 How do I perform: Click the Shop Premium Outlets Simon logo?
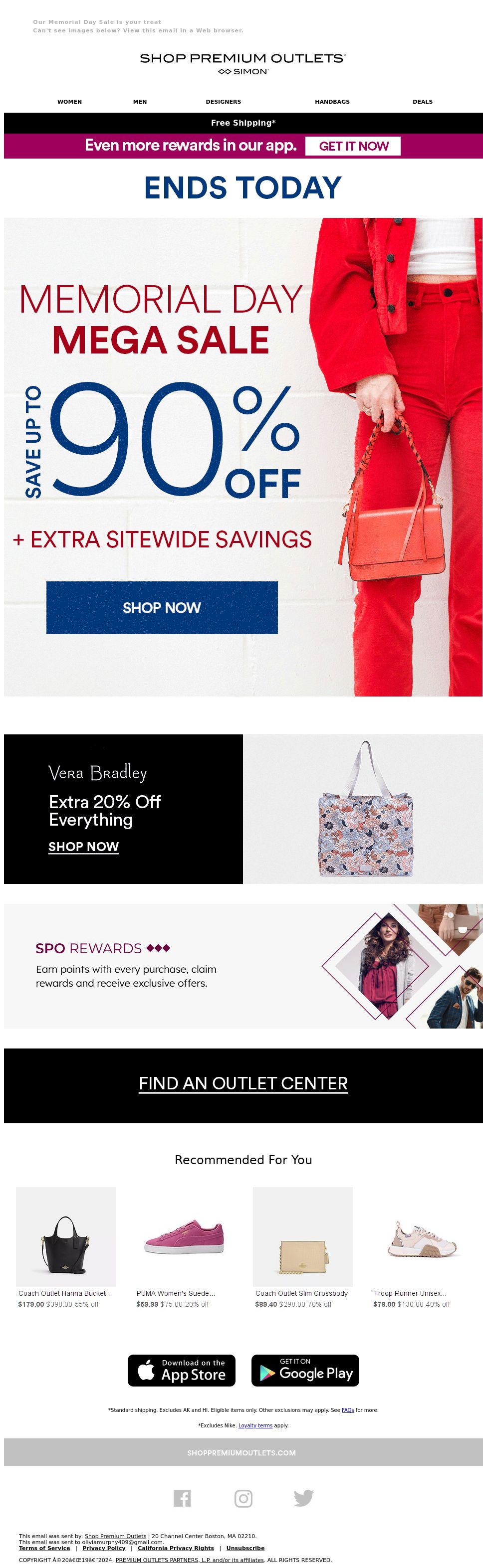point(243,63)
